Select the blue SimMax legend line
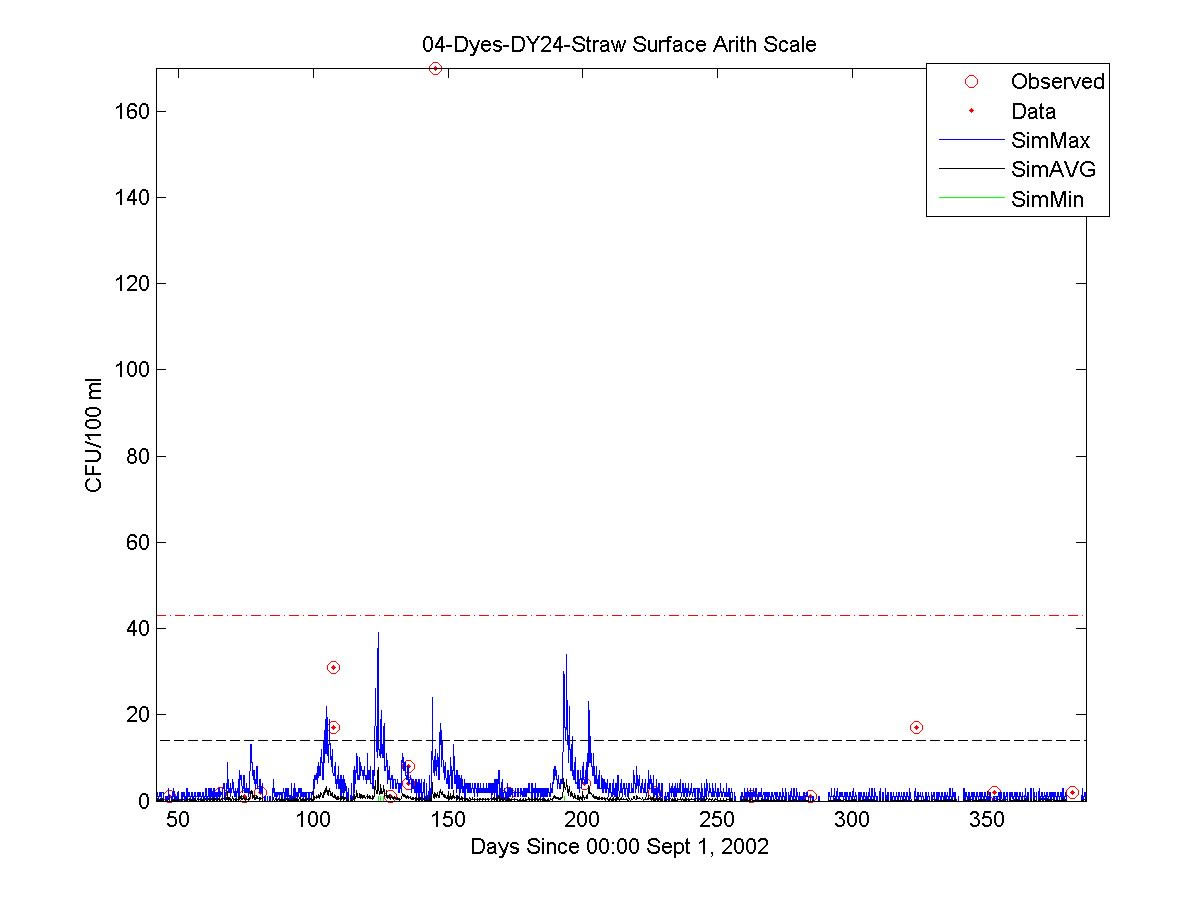 click(969, 140)
